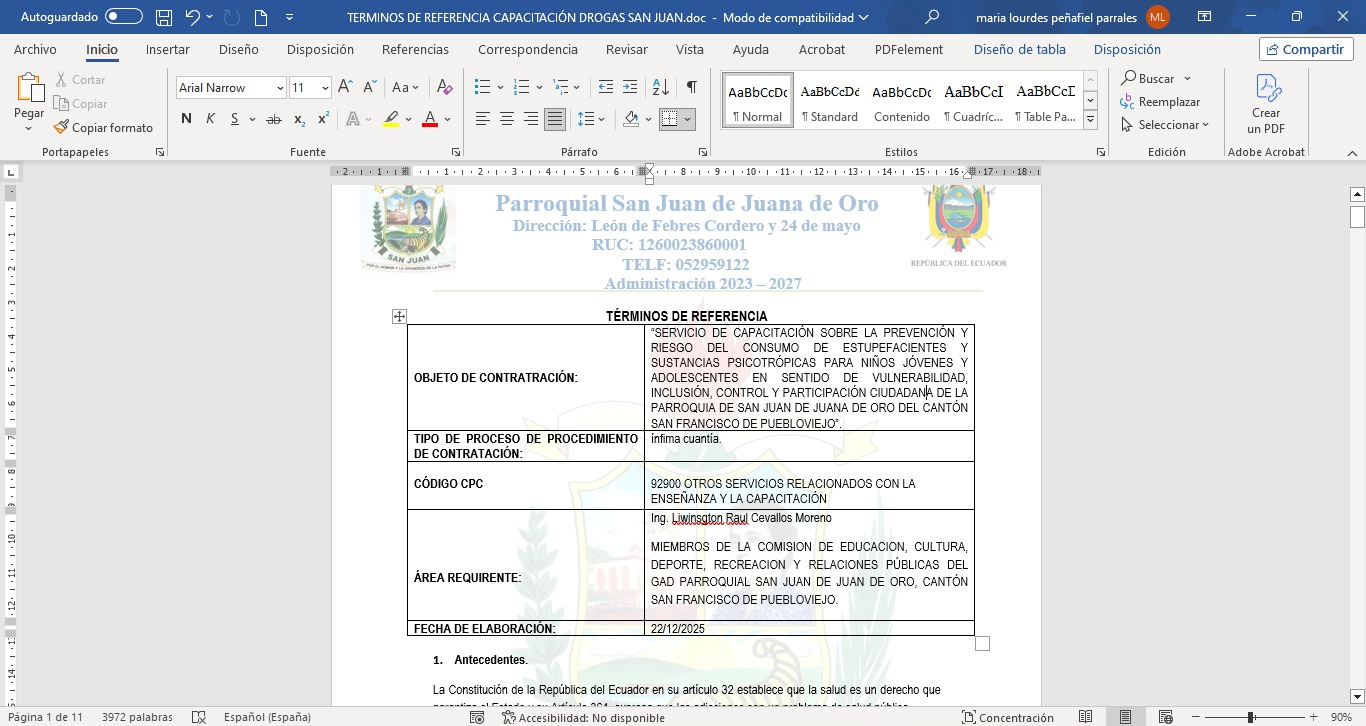
Task: Switch to the Revisar tab
Action: click(626, 50)
